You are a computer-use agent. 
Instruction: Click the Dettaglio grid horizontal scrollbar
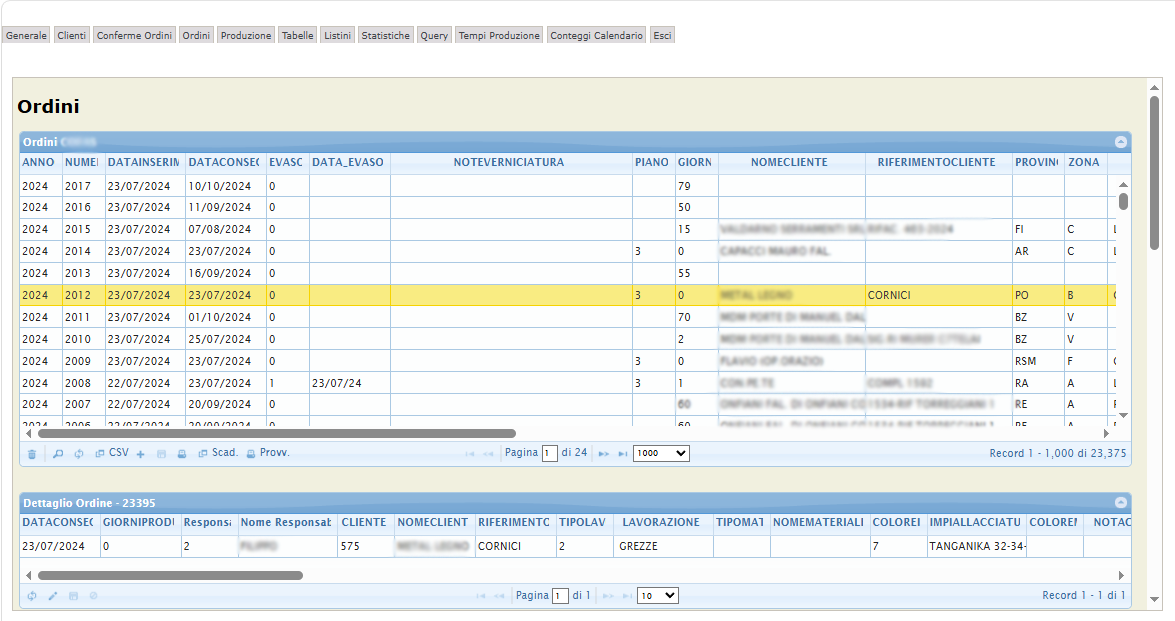coord(170,576)
